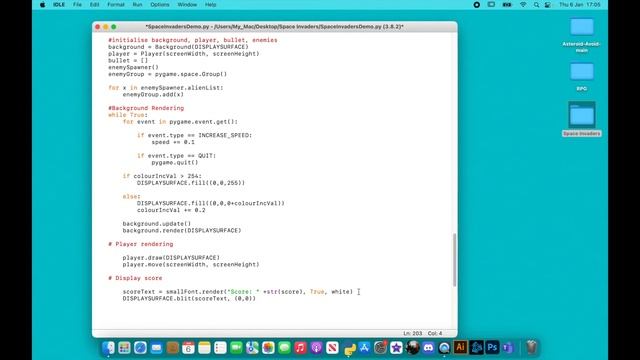The height and width of the screenshot is (360, 640).
Task: Select the RPG desktop folder
Action: coord(582,77)
